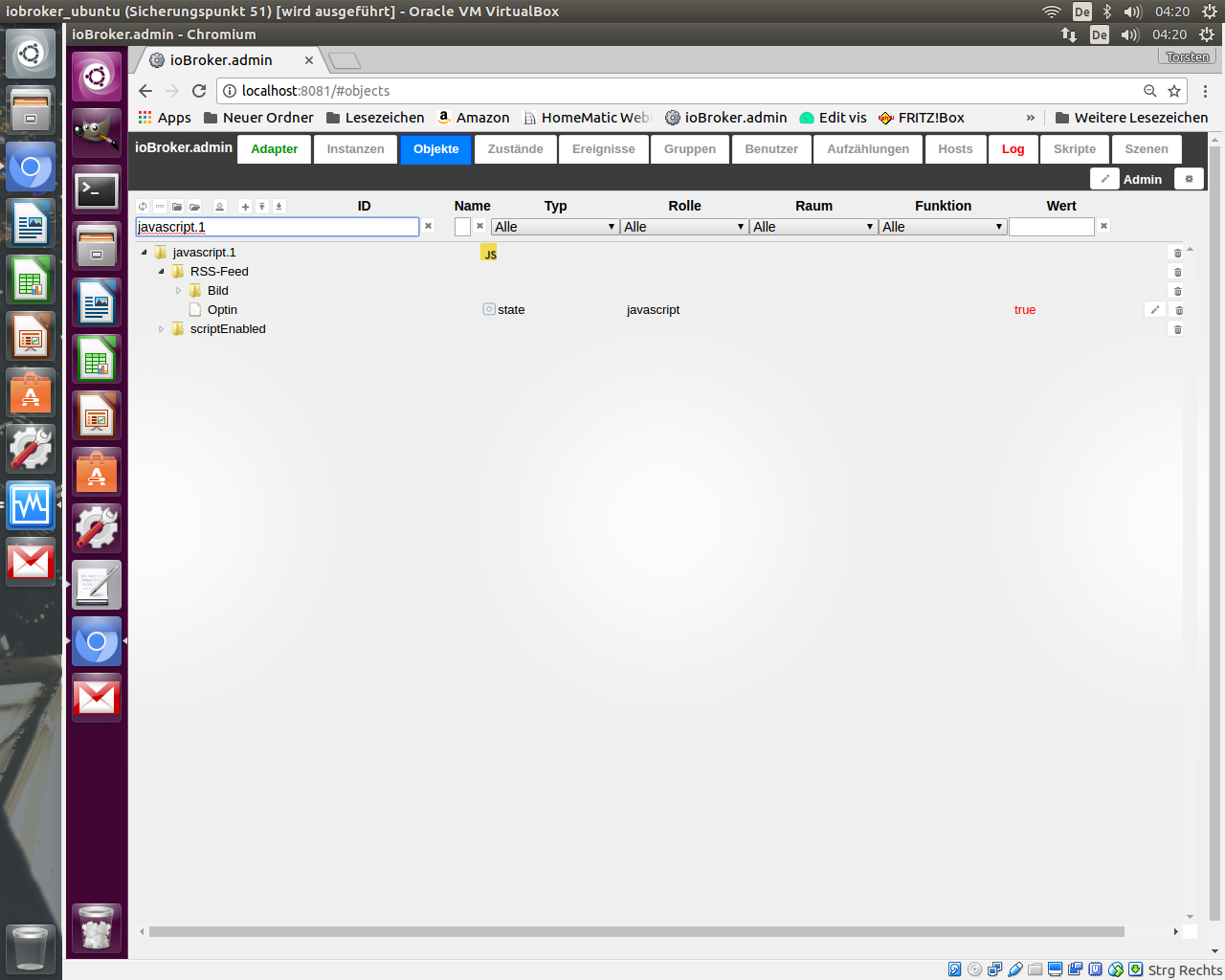Delete the javascript.1 object via trash icon
Viewport: 1225px width, 980px height.
[1177, 253]
